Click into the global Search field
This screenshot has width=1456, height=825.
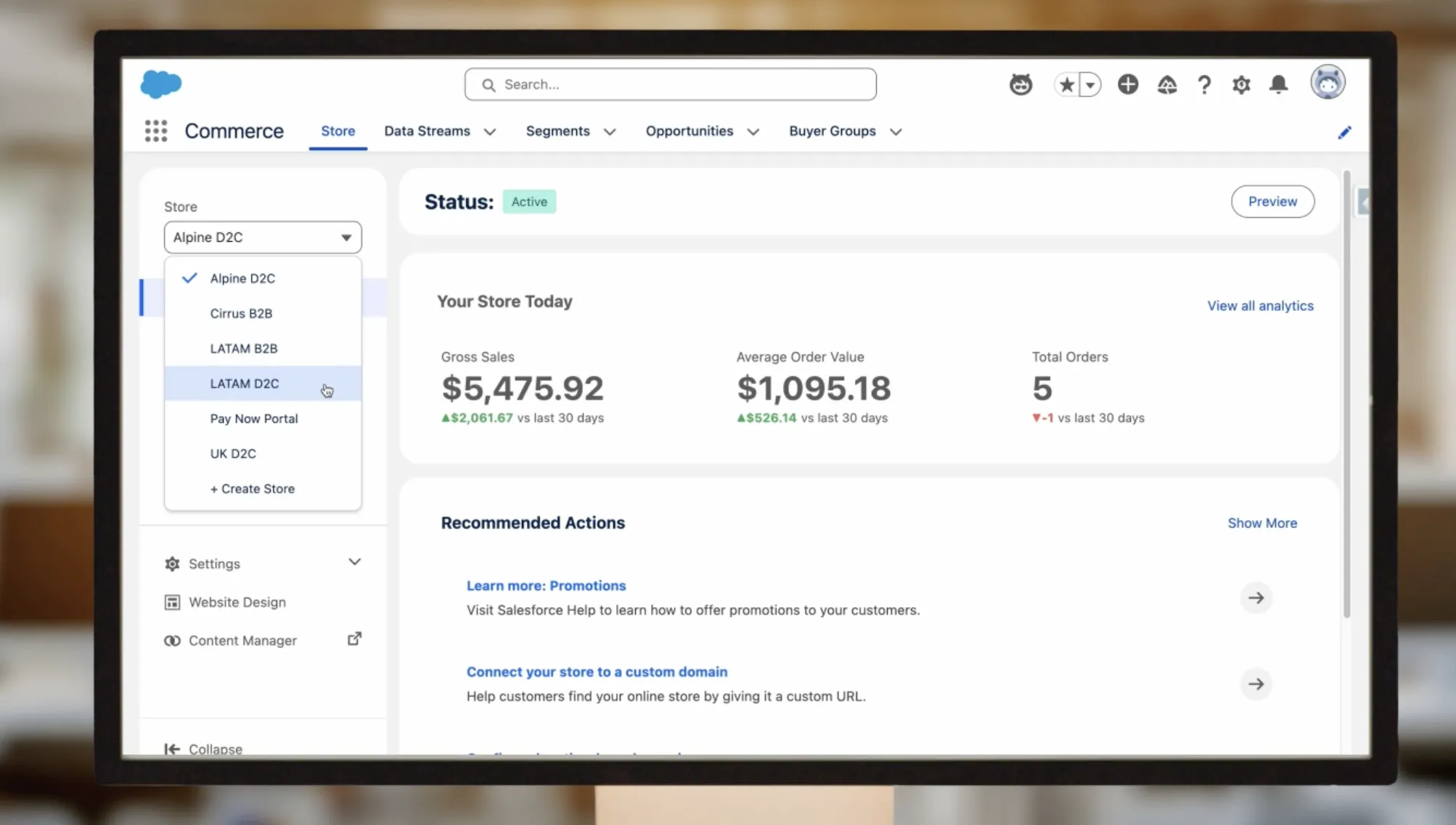pyautogui.click(x=670, y=84)
